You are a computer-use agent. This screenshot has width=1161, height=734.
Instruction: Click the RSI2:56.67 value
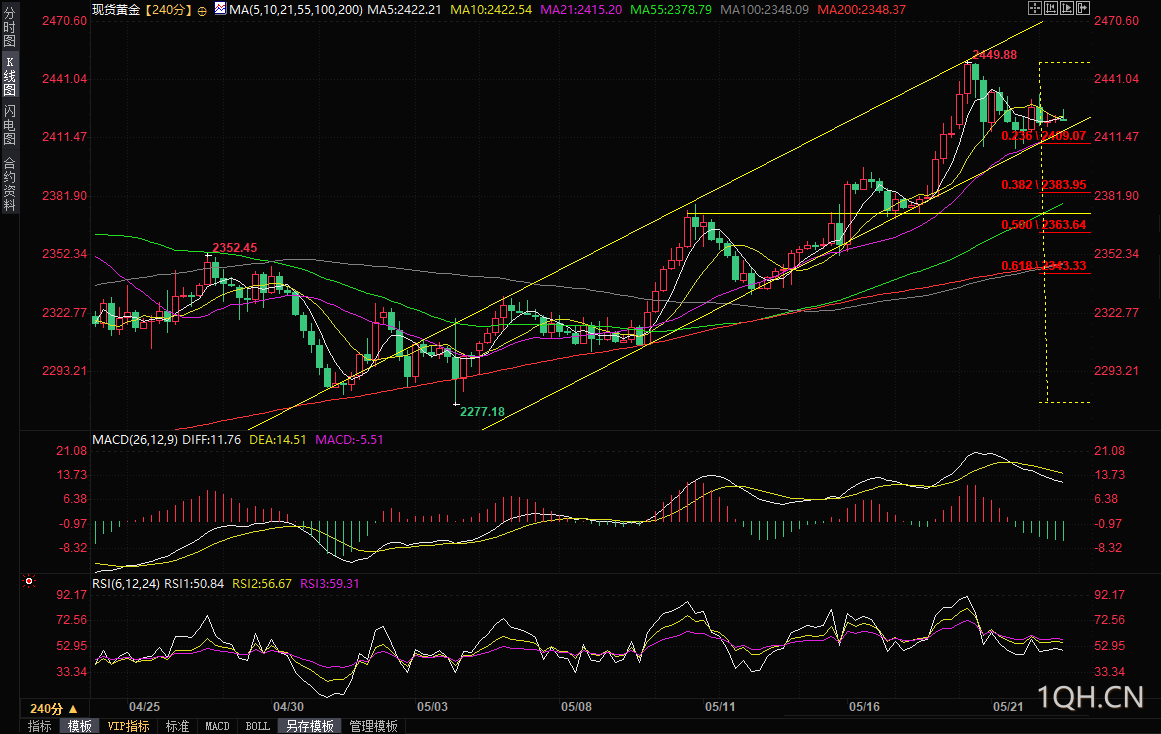pos(262,584)
